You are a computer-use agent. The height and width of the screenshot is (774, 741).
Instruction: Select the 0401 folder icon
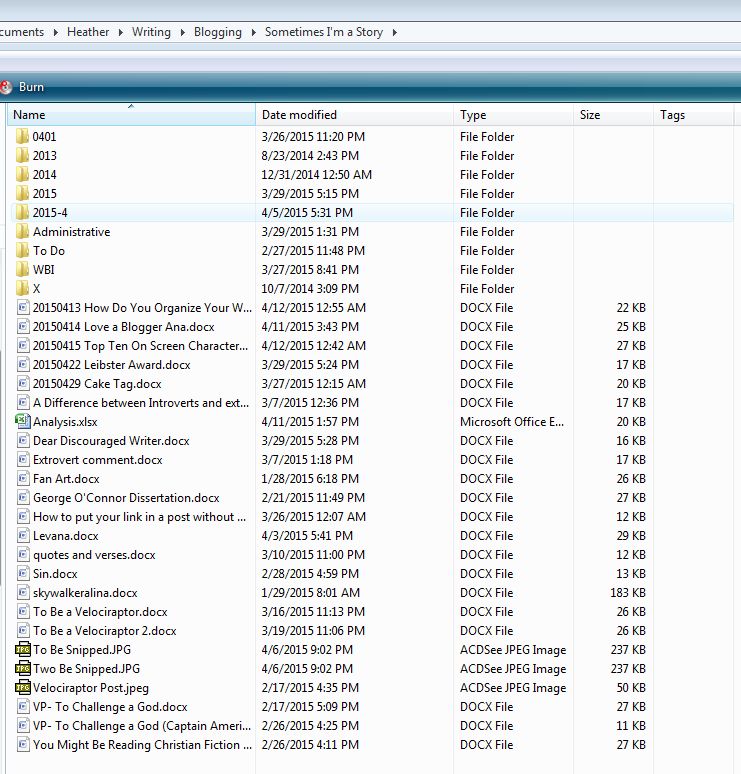(x=22, y=136)
